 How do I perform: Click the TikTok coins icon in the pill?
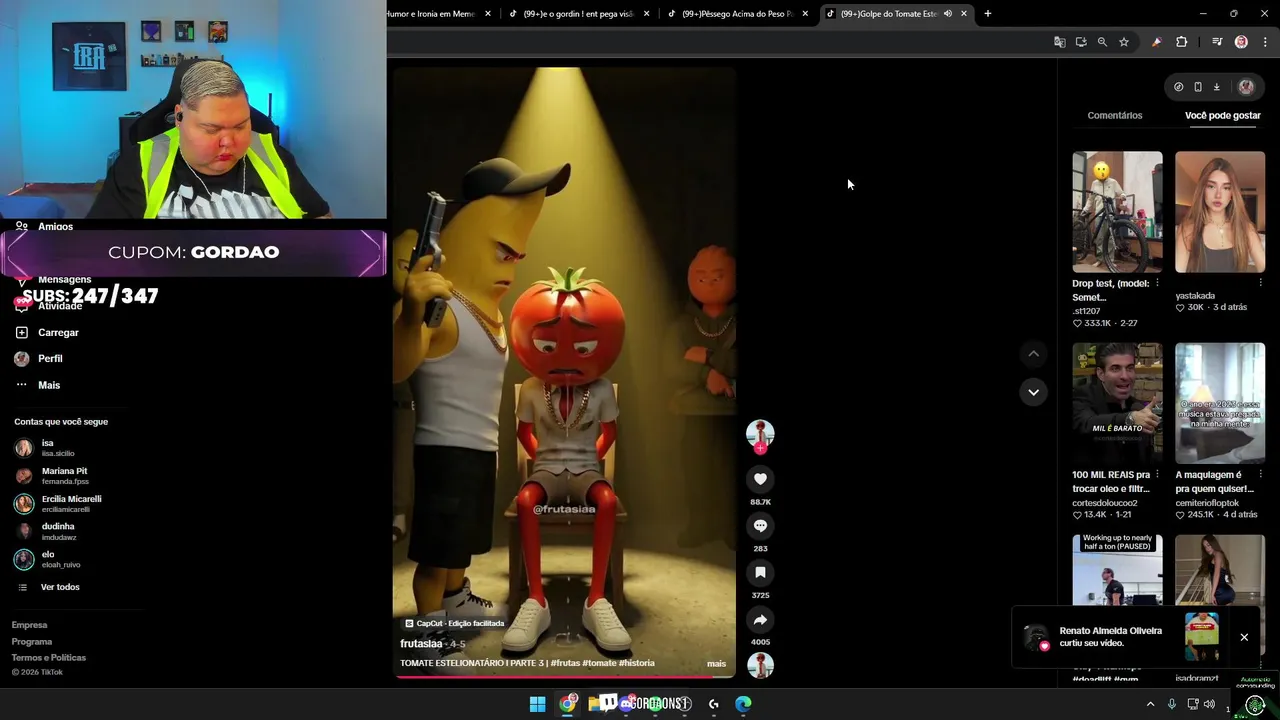point(1178,87)
